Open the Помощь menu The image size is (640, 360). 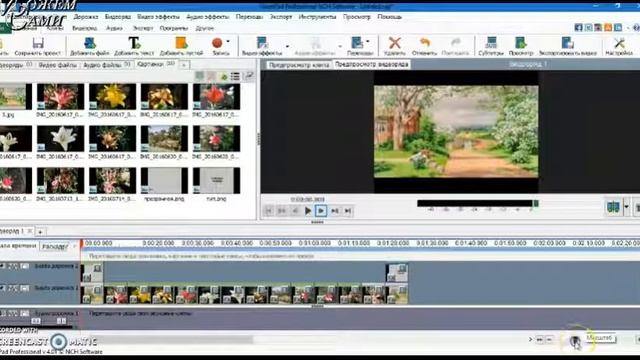click(x=389, y=17)
